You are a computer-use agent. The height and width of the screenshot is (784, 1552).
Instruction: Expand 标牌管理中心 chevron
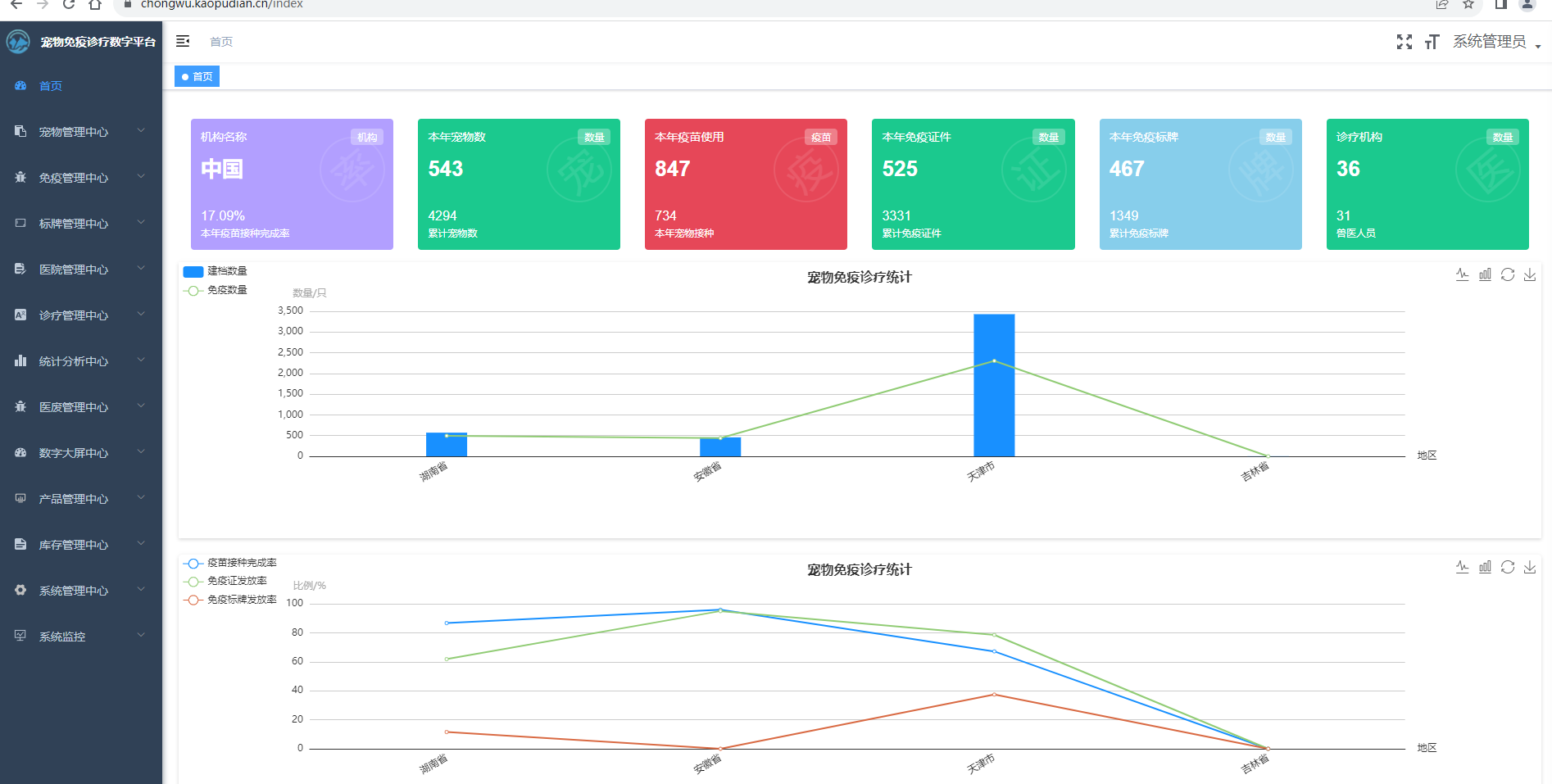[141, 222]
